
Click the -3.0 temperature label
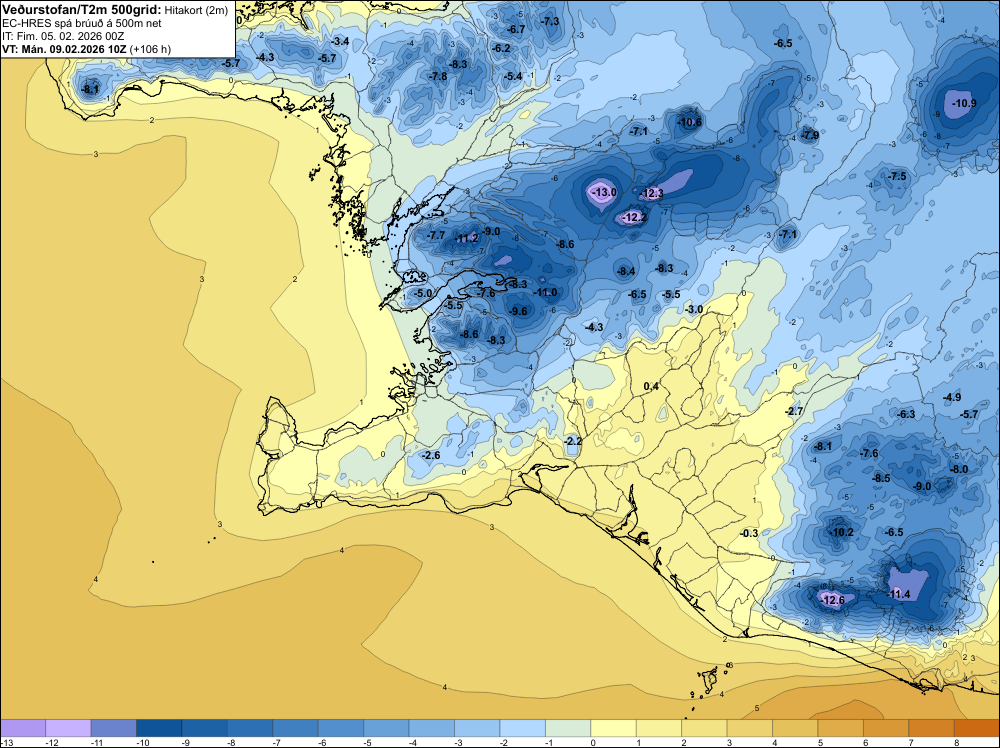[x=694, y=309]
